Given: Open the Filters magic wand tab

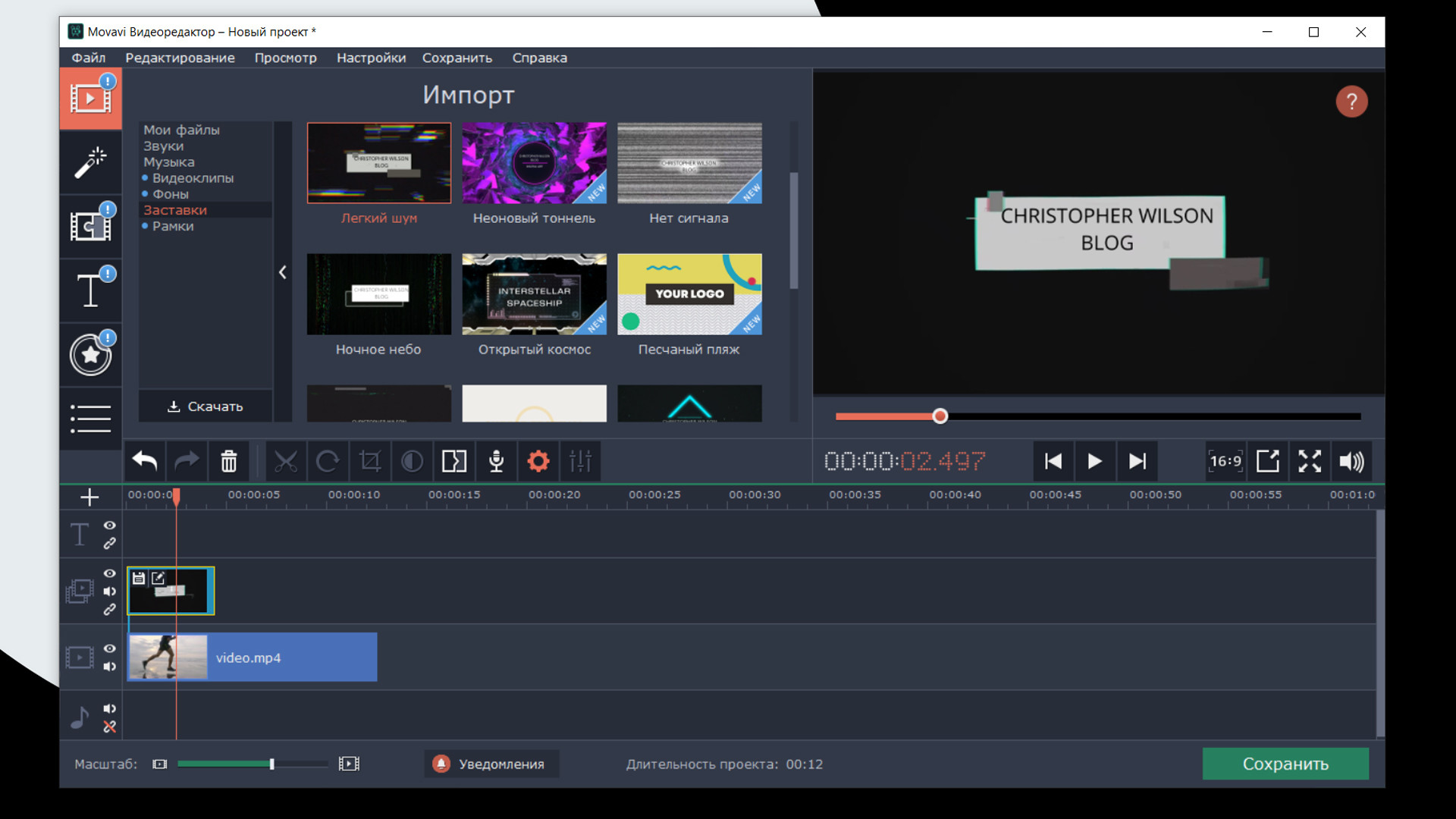Looking at the screenshot, I should (x=90, y=162).
